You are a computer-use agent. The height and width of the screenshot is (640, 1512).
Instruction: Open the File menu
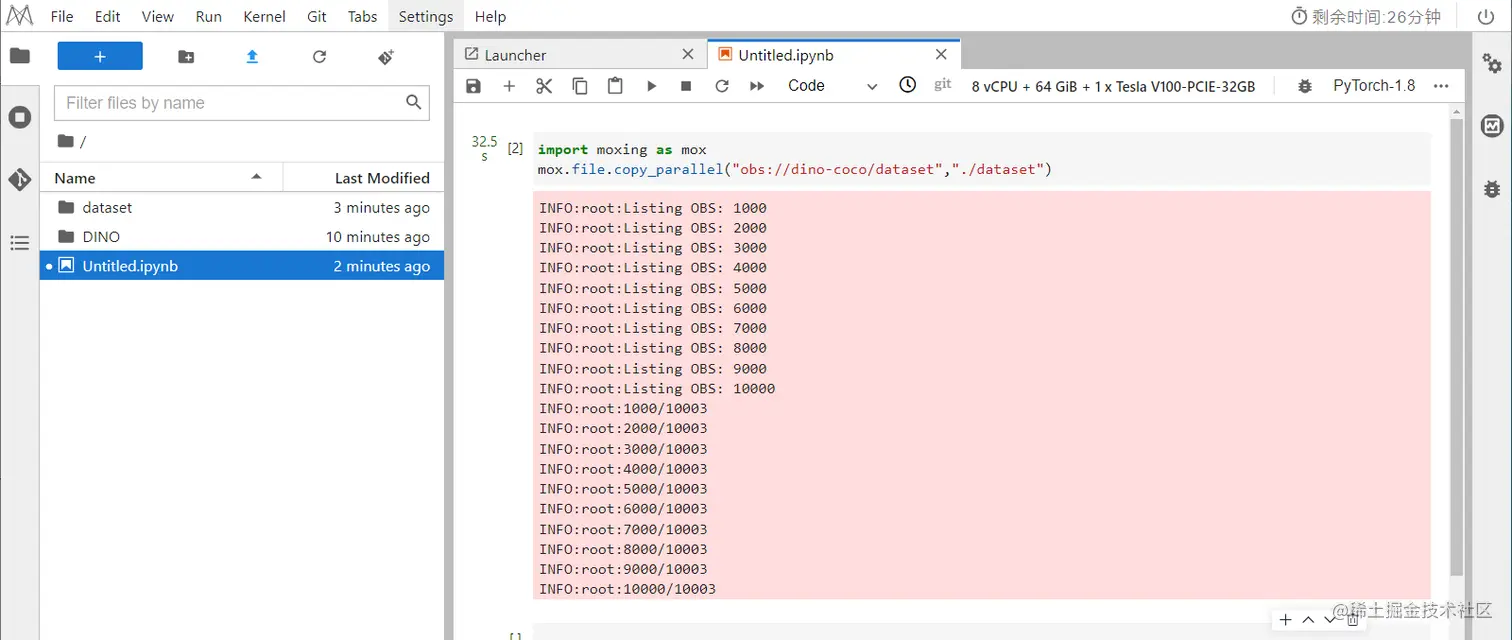(62, 16)
